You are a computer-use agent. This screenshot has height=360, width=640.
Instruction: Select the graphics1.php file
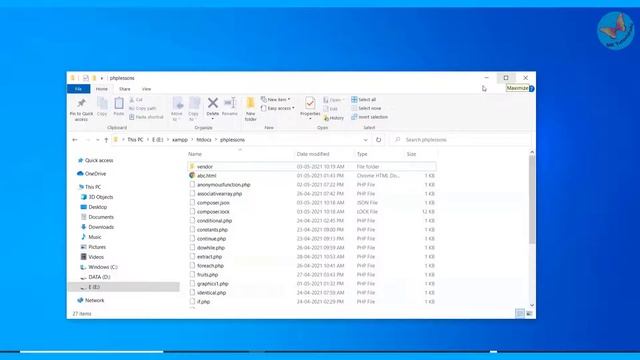click(x=312, y=284)
